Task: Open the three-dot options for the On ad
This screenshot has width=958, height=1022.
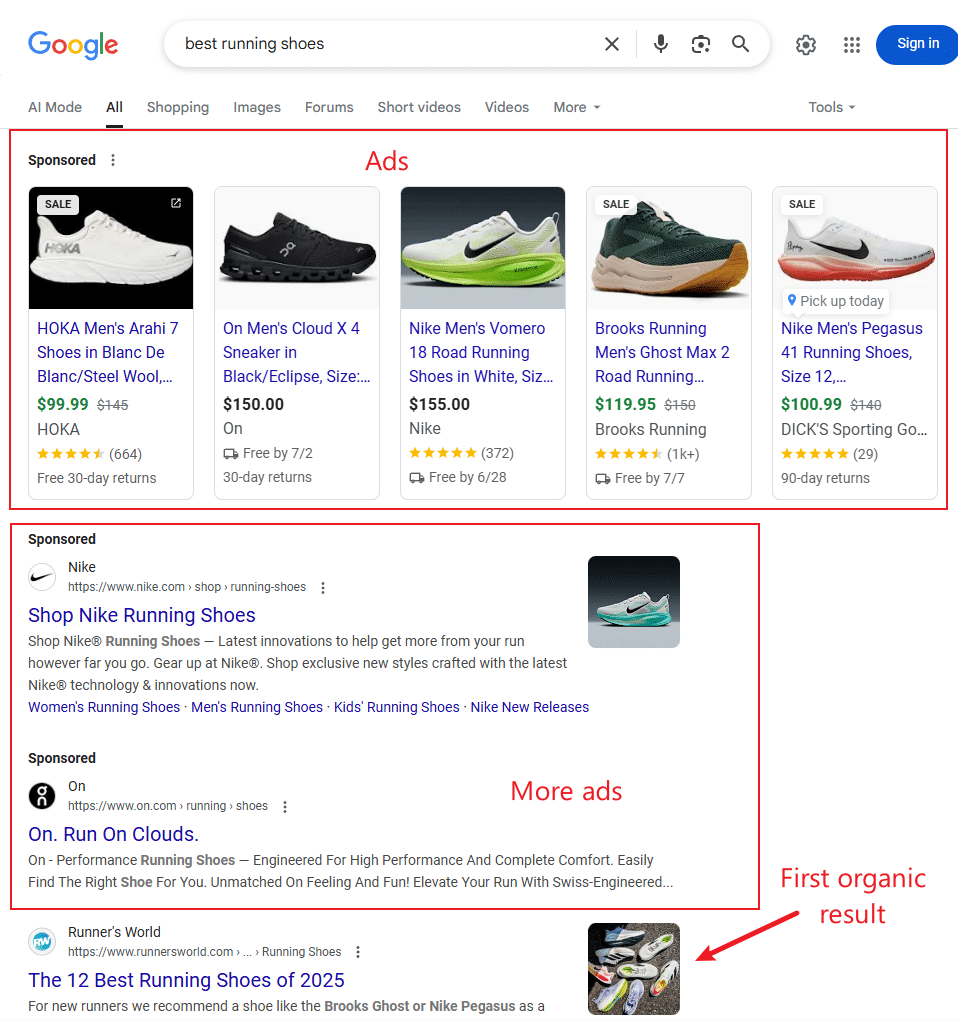Action: [x=285, y=806]
